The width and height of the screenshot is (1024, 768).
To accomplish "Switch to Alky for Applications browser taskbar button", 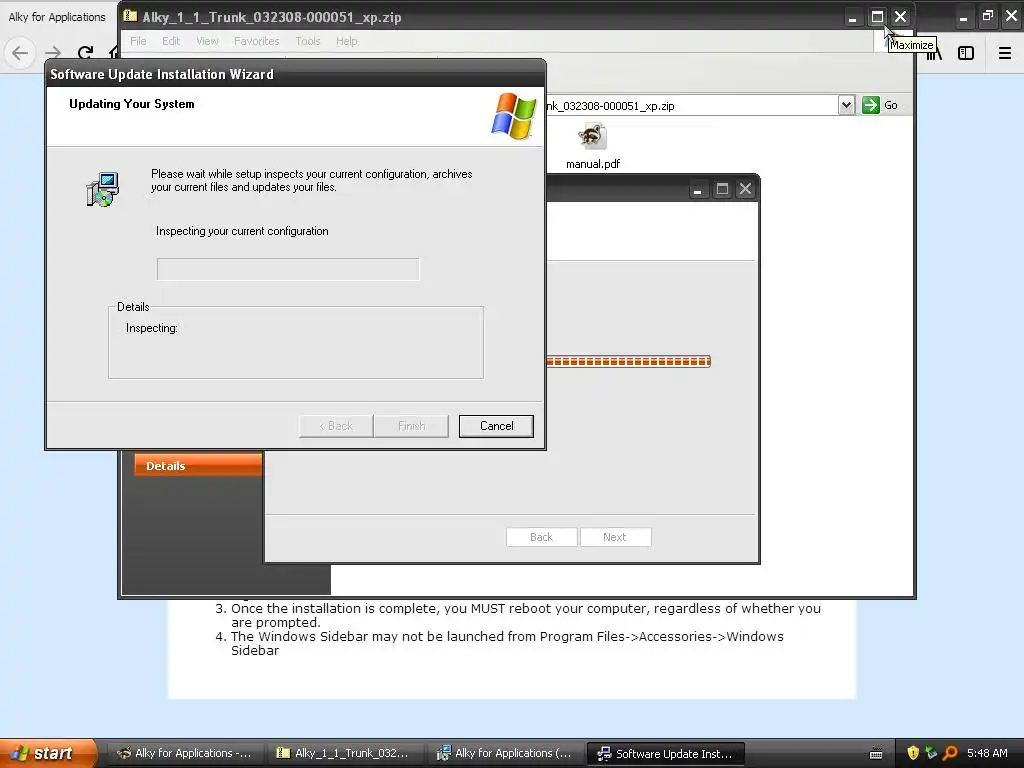I will pyautogui.click(x=185, y=753).
